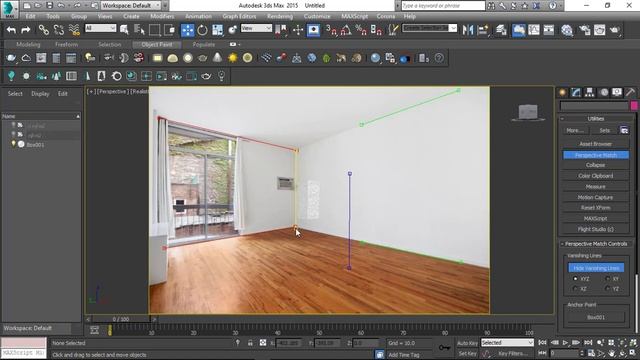Select the XYZ vanishing lines radio button

[x=576, y=279]
